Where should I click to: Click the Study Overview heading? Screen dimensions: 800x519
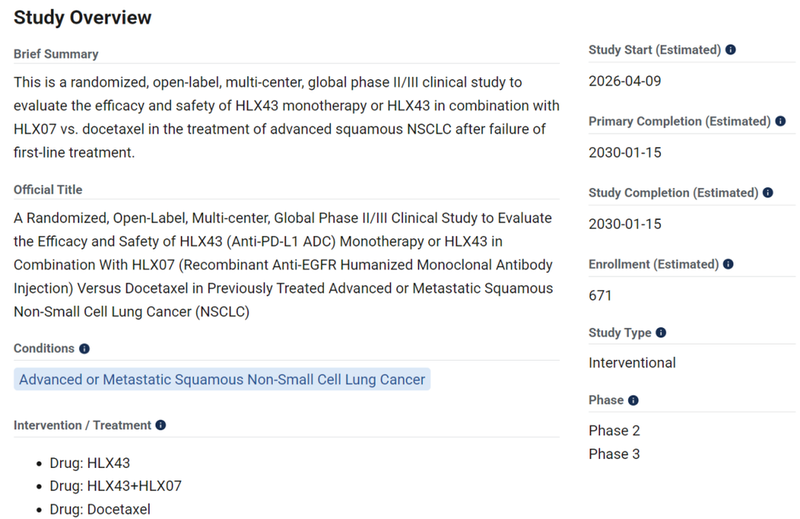pyautogui.click(x=83, y=17)
